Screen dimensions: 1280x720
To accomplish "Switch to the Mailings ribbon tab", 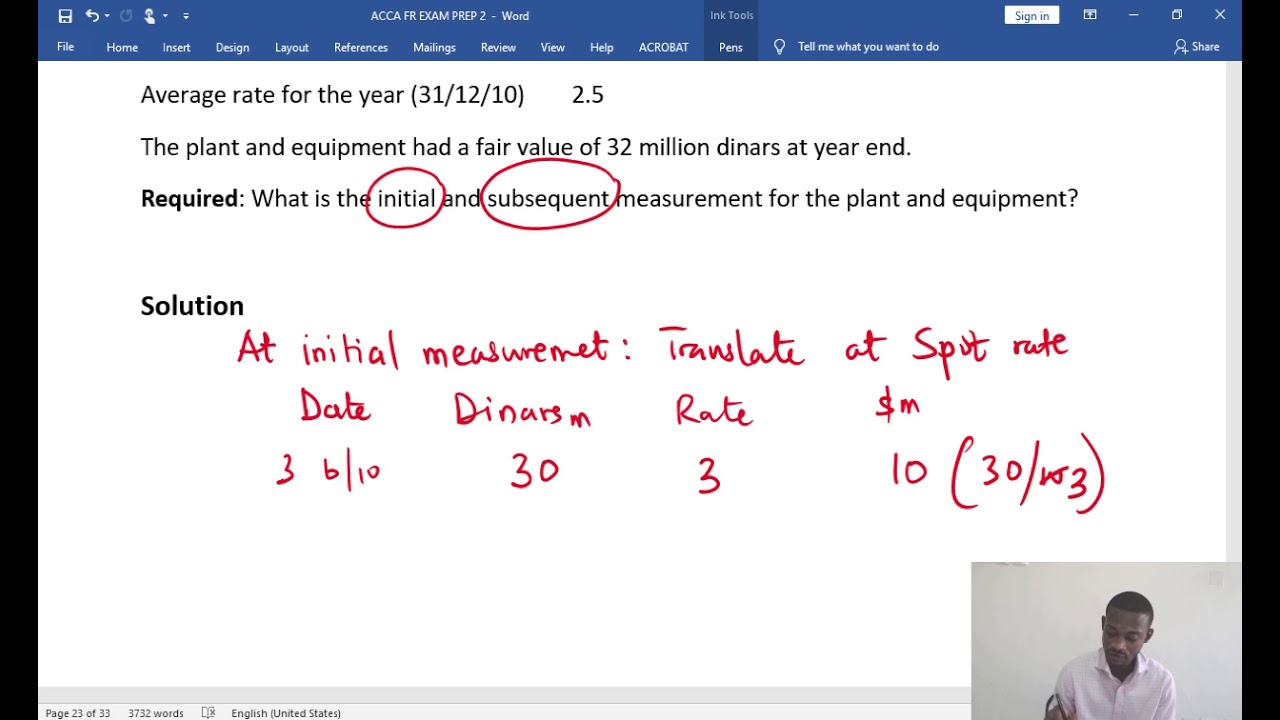I will click(x=434, y=47).
